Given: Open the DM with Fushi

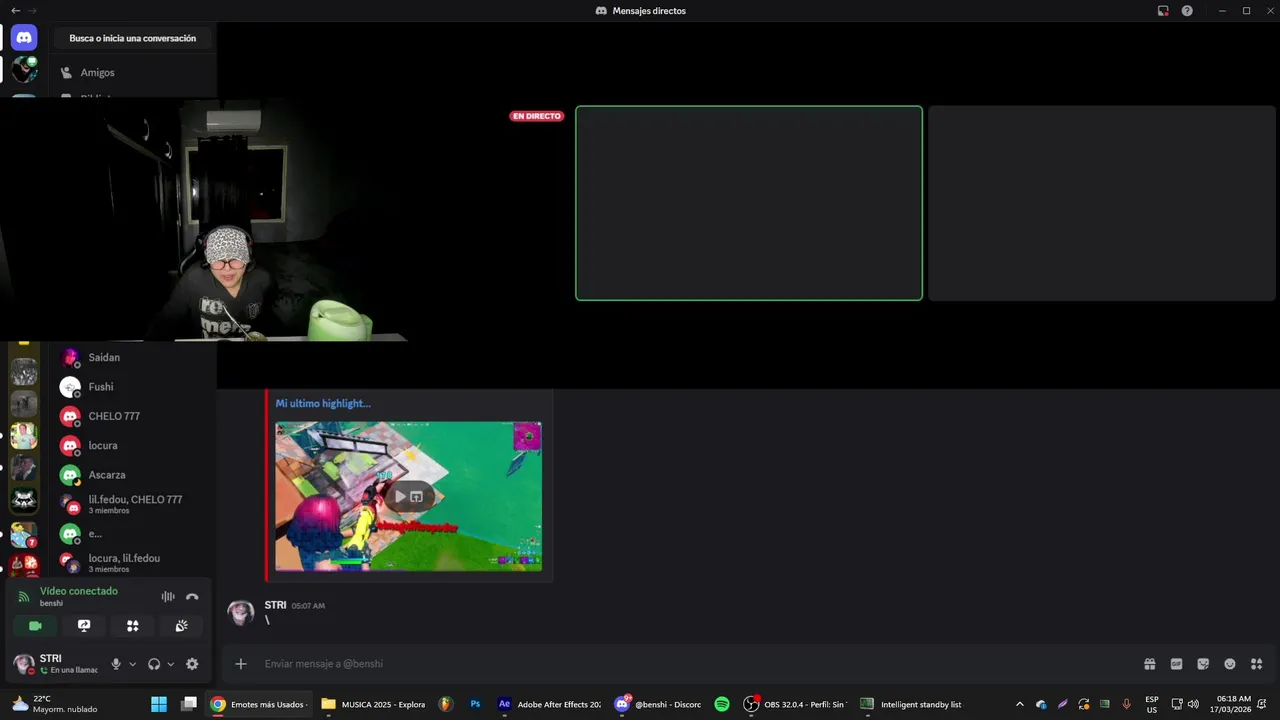Looking at the screenshot, I should point(134,387).
